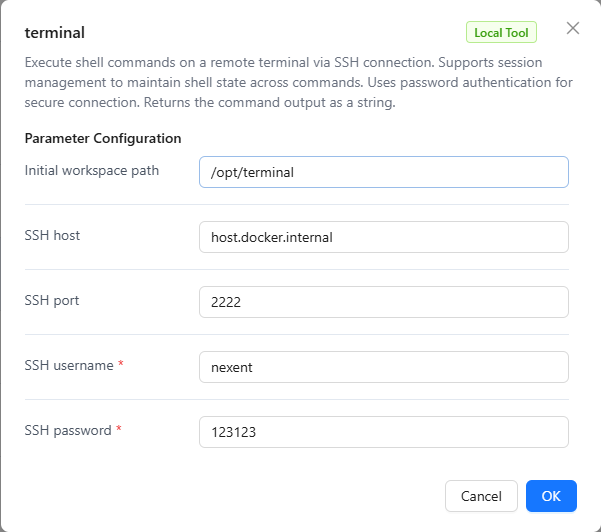Click the SSH password input
This screenshot has width=601, height=532.
coord(384,432)
